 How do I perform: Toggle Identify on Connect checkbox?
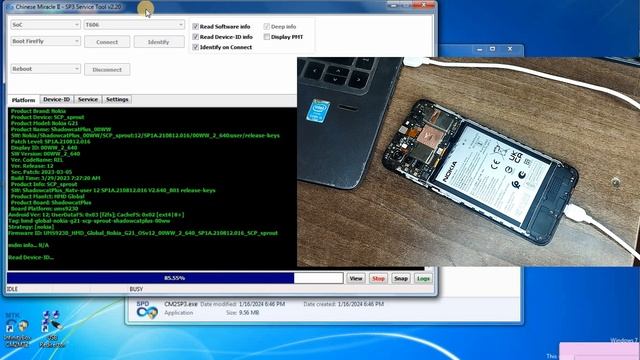coord(196,47)
